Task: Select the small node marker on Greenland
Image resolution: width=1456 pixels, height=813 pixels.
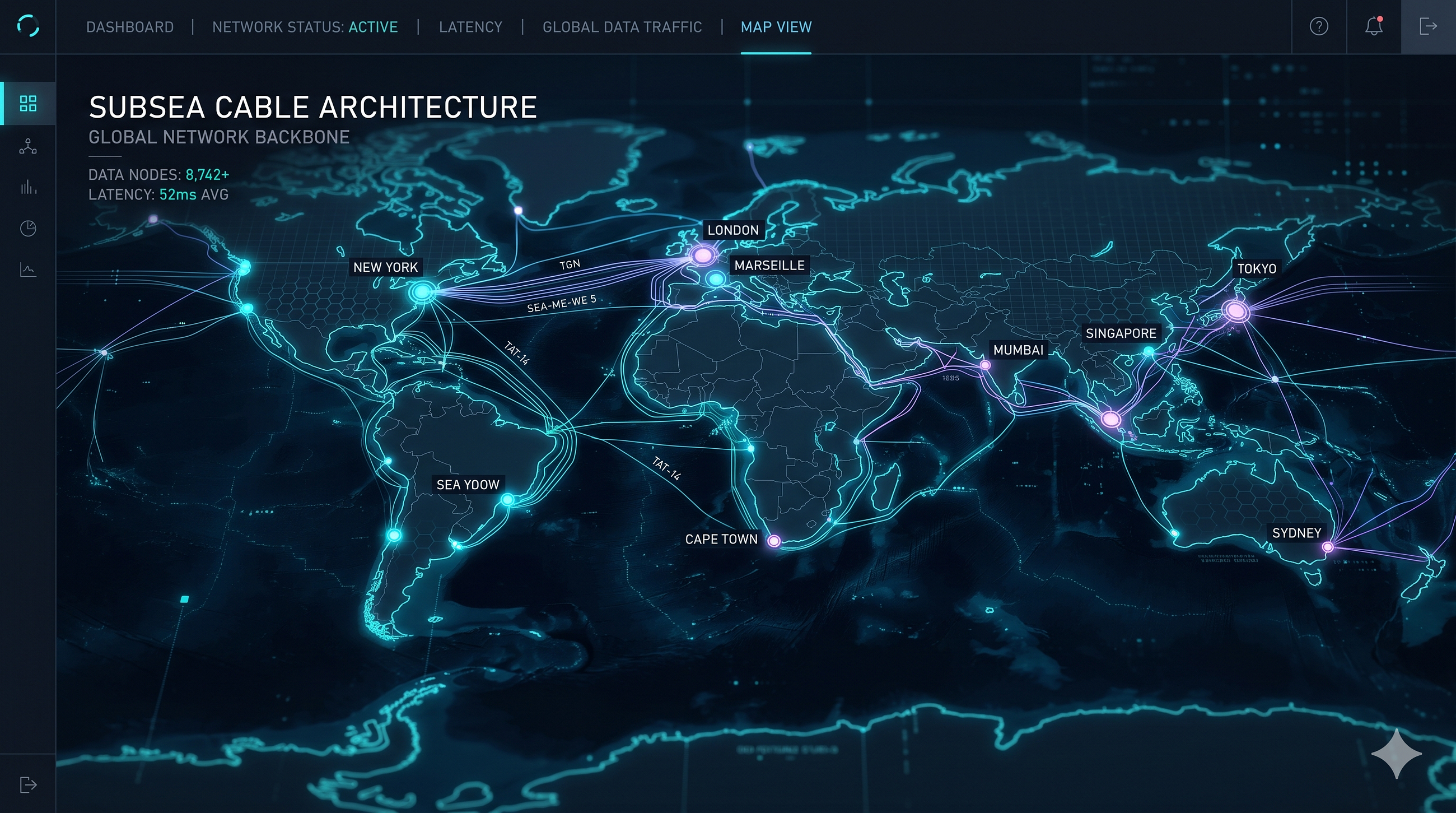Action: click(518, 210)
